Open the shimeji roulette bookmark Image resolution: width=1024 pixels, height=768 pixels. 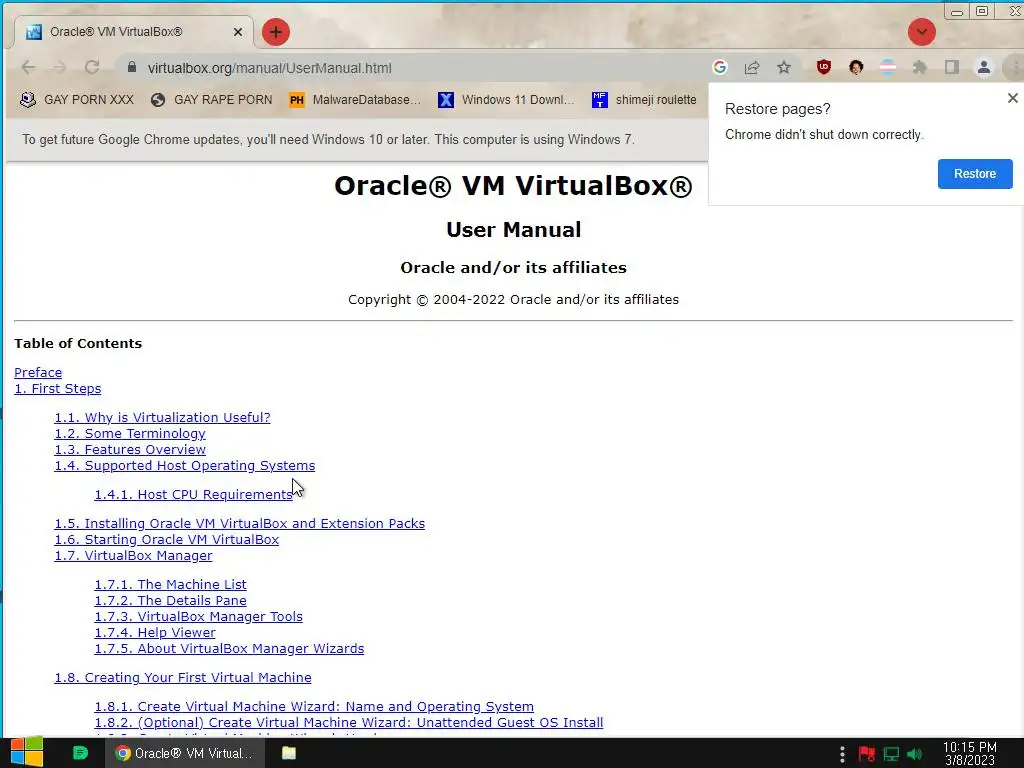[x=645, y=100]
